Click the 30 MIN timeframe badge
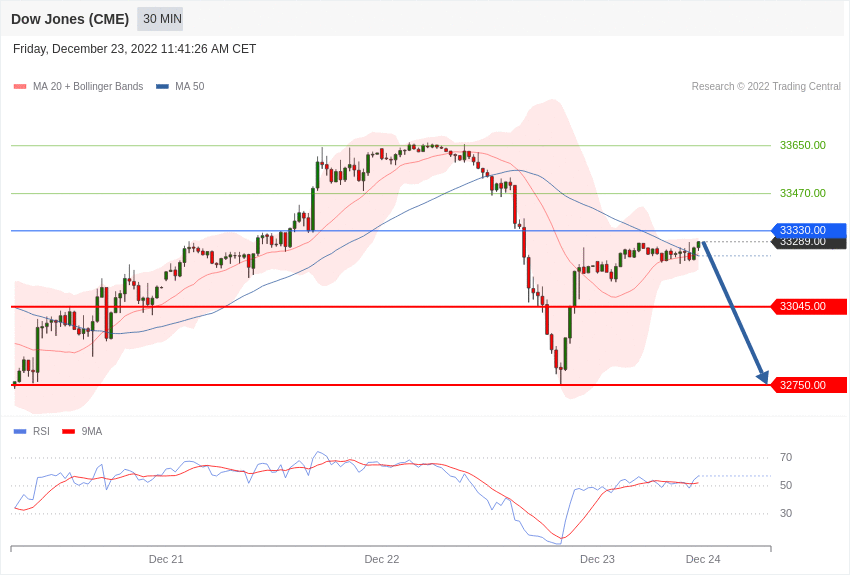 160,19
